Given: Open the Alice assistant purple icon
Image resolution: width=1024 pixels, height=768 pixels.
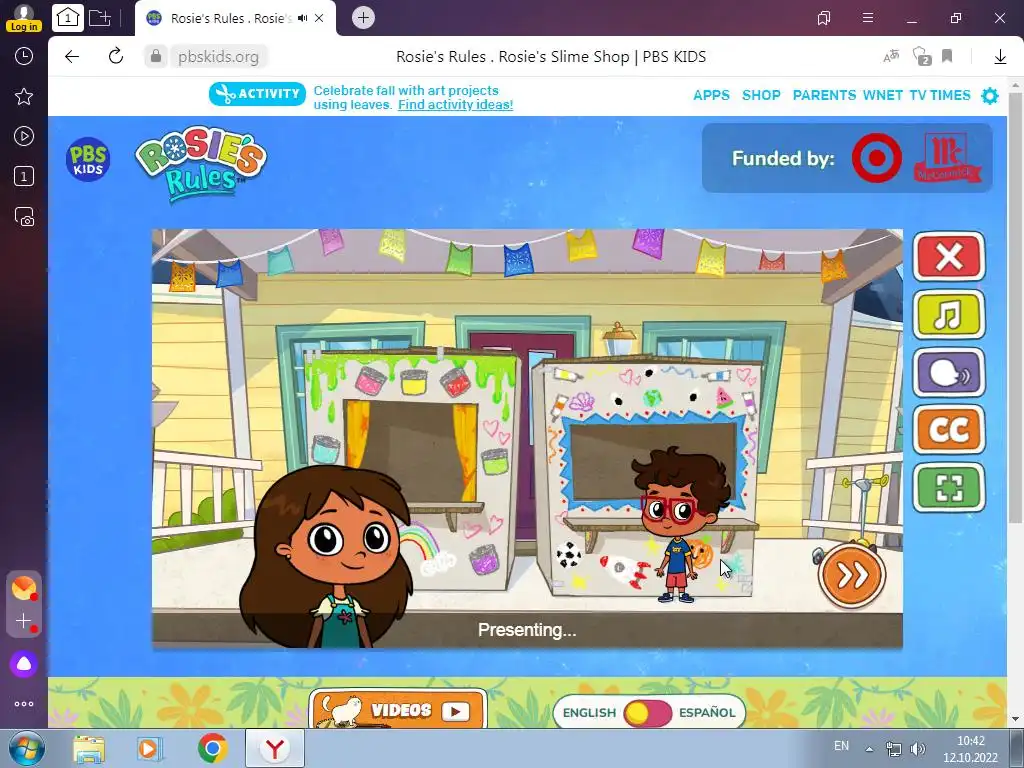Looking at the screenshot, I should pyautogui.click(x=24, y=664).
